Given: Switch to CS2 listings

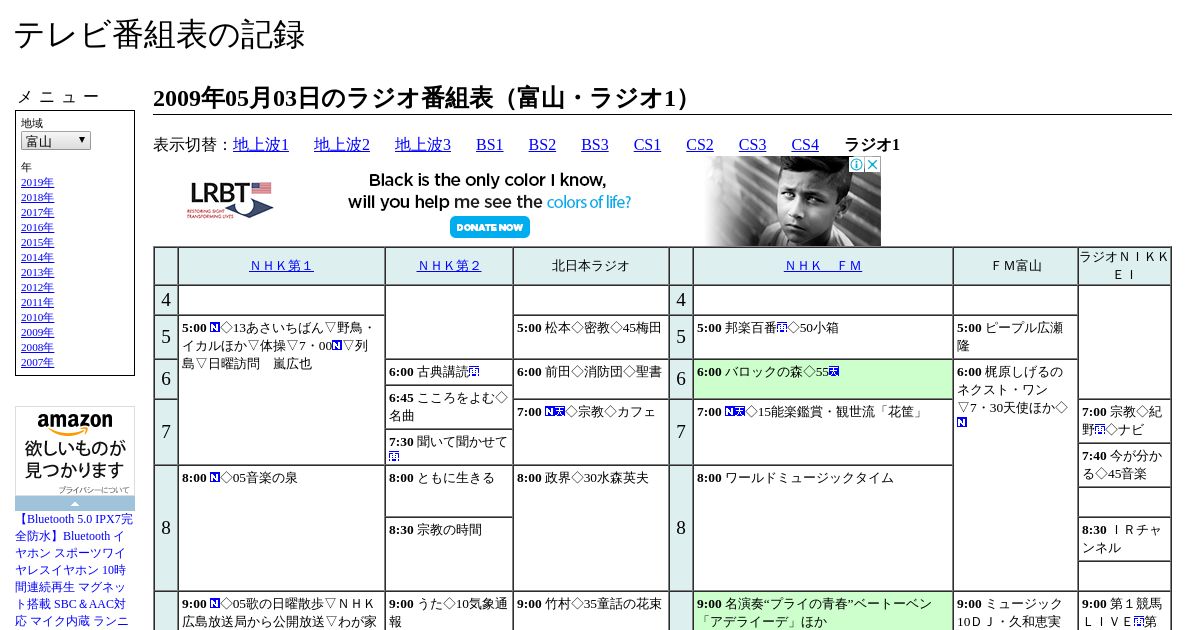Looking at the screenshot, I should pyautogui.click(x=700, y=145).
